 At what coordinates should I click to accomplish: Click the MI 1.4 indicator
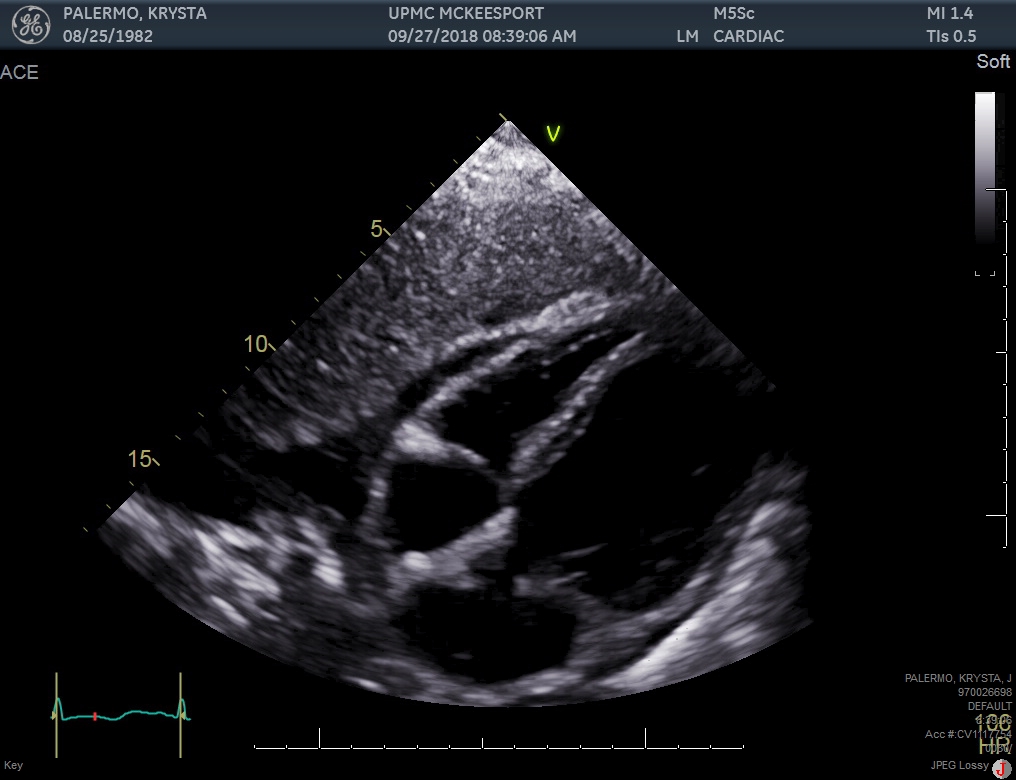(x=949, y=14)
